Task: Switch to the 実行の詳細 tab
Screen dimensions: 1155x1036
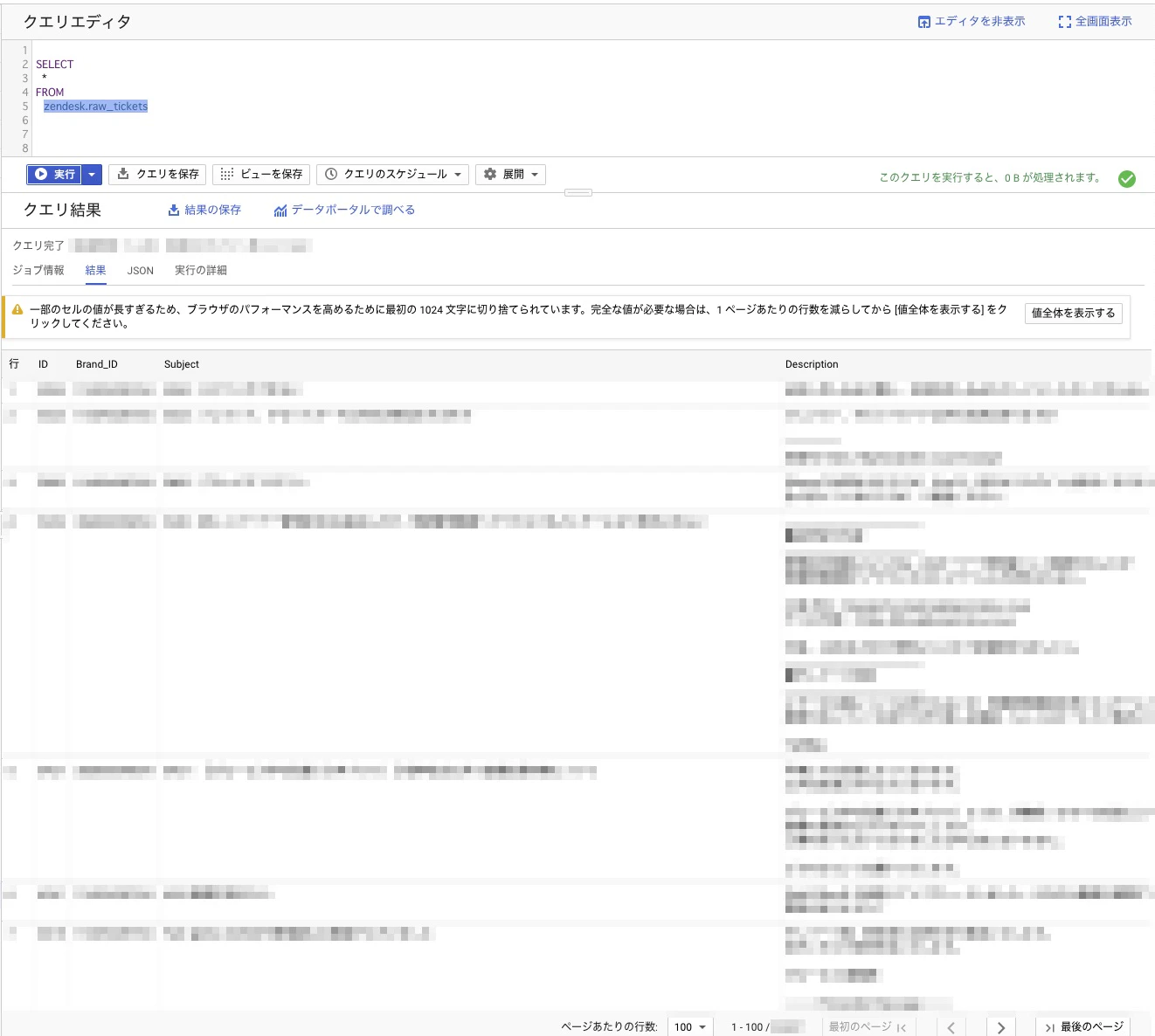Action: (x=201, y=271)
